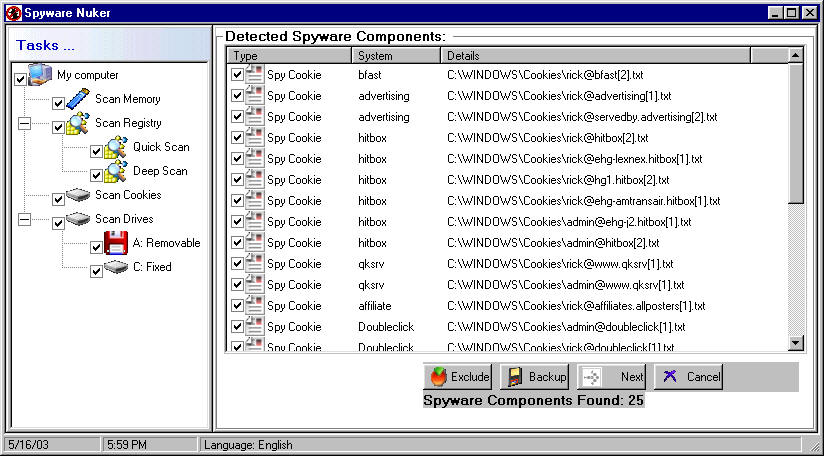
Task: Click cookie icon for rick@www.qksrv row
Action: click(255, 263)
